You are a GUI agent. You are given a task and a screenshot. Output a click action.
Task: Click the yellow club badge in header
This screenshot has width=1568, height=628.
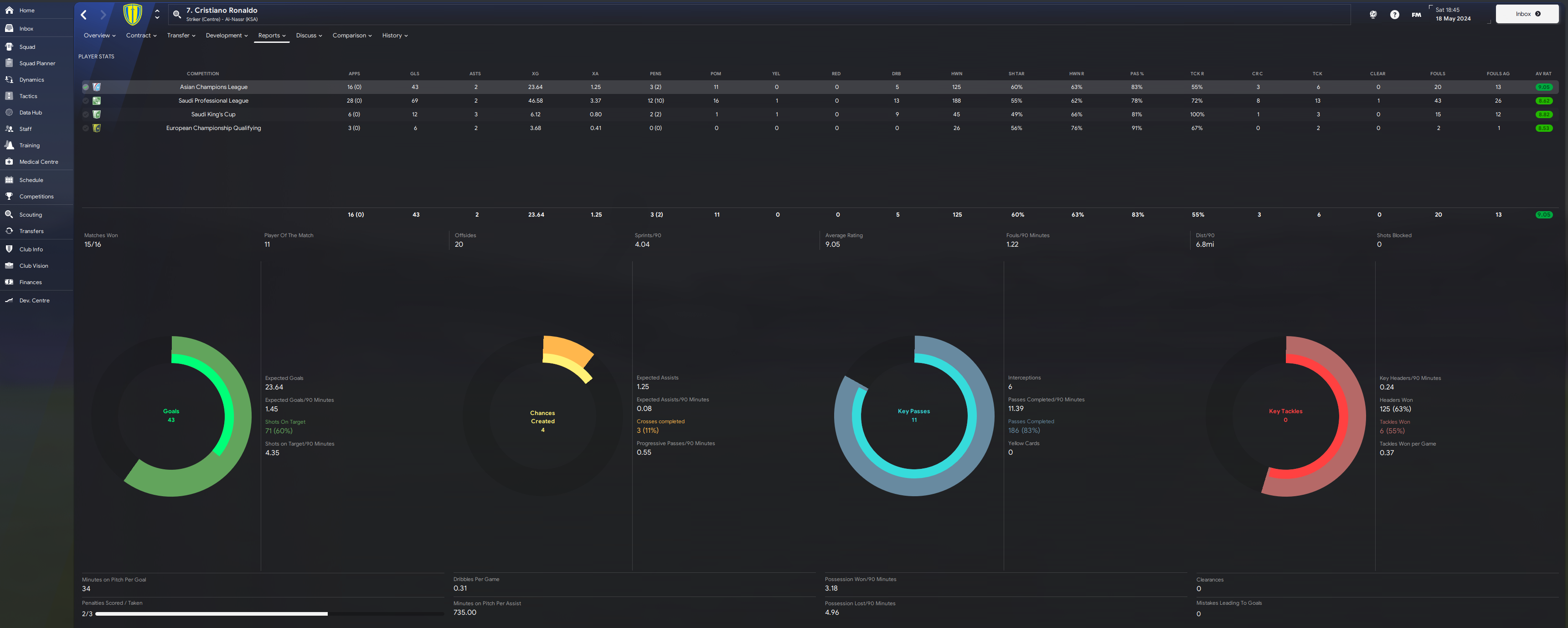[133, 14]
